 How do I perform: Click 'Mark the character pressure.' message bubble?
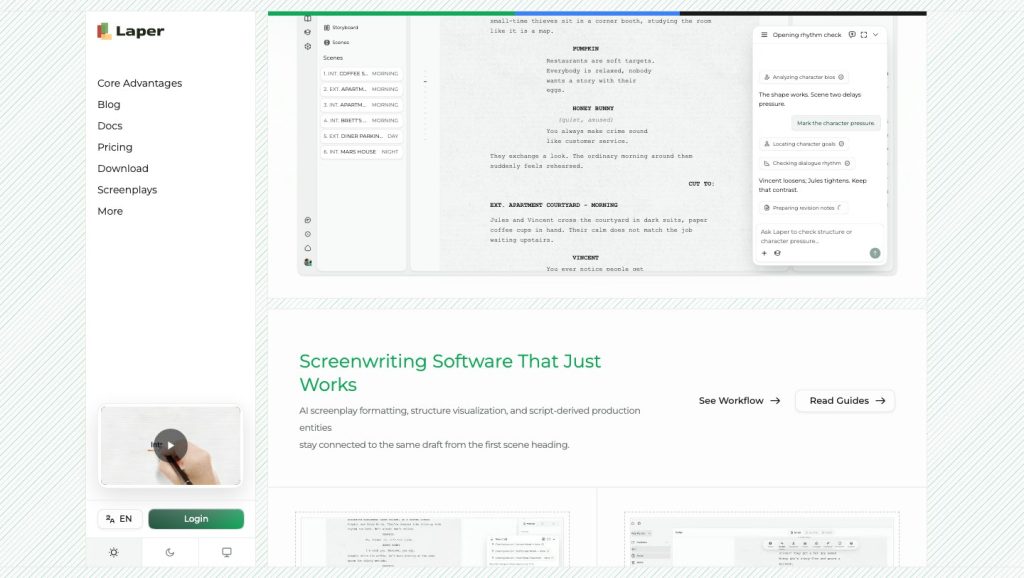click(x=836, y=123)
